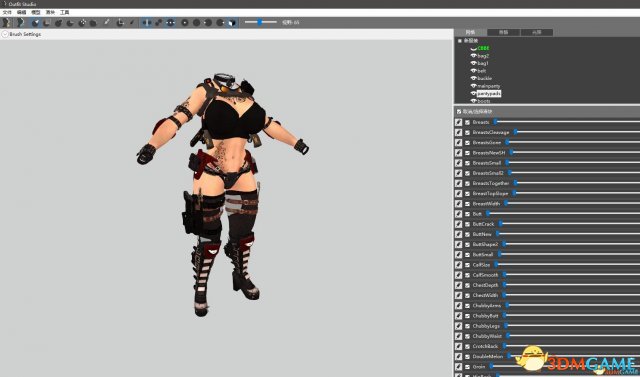
Task: Expand the Brush Settings panel
Action: point(5,34)
